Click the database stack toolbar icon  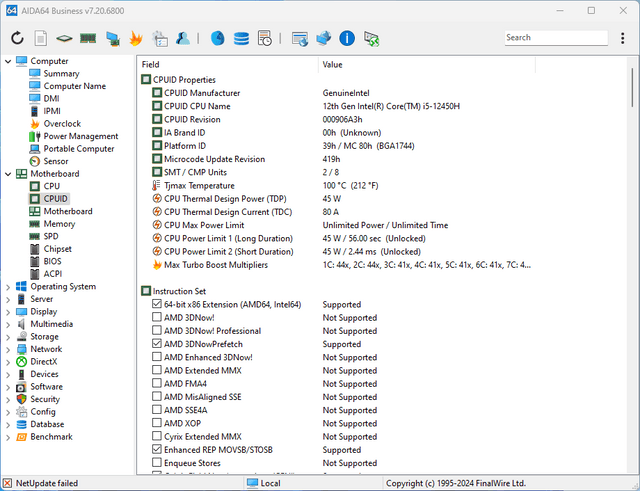241,39
